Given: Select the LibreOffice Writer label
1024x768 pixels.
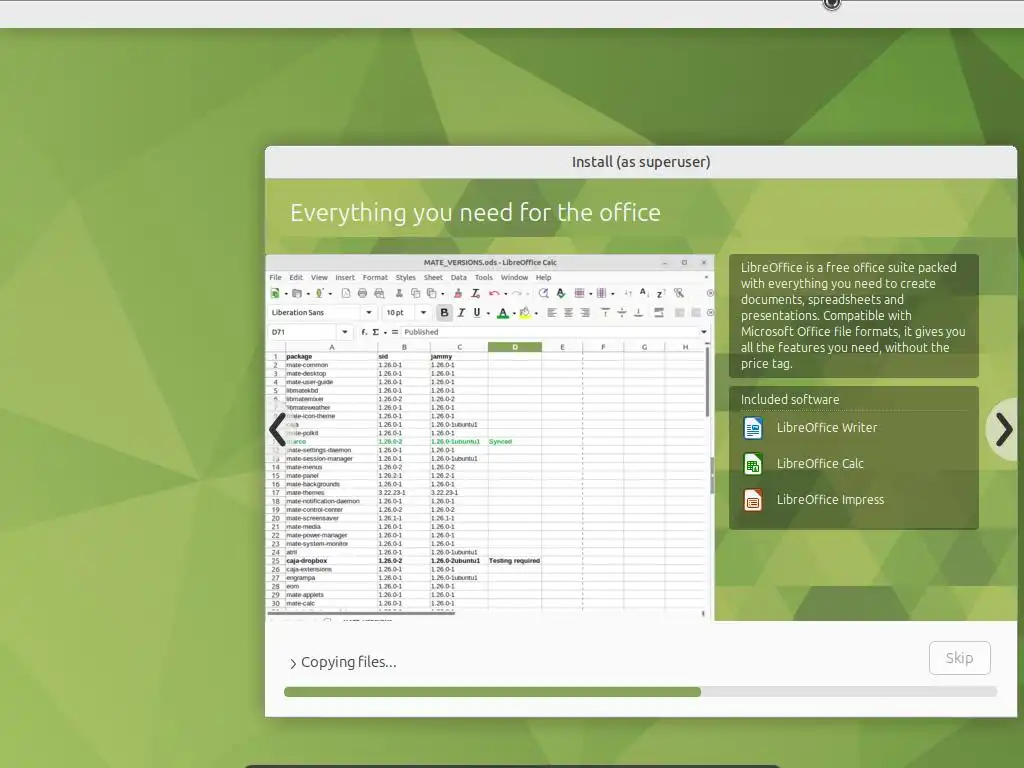Looking at the screenshot, I should pyautogui.click(x=827, y=428).
